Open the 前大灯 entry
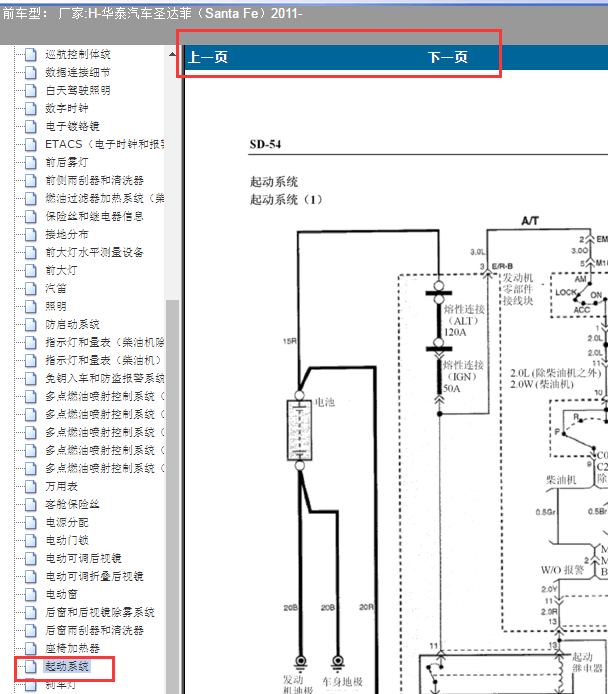Viewport: 608px width, 694px height. (x=61, y=270)
